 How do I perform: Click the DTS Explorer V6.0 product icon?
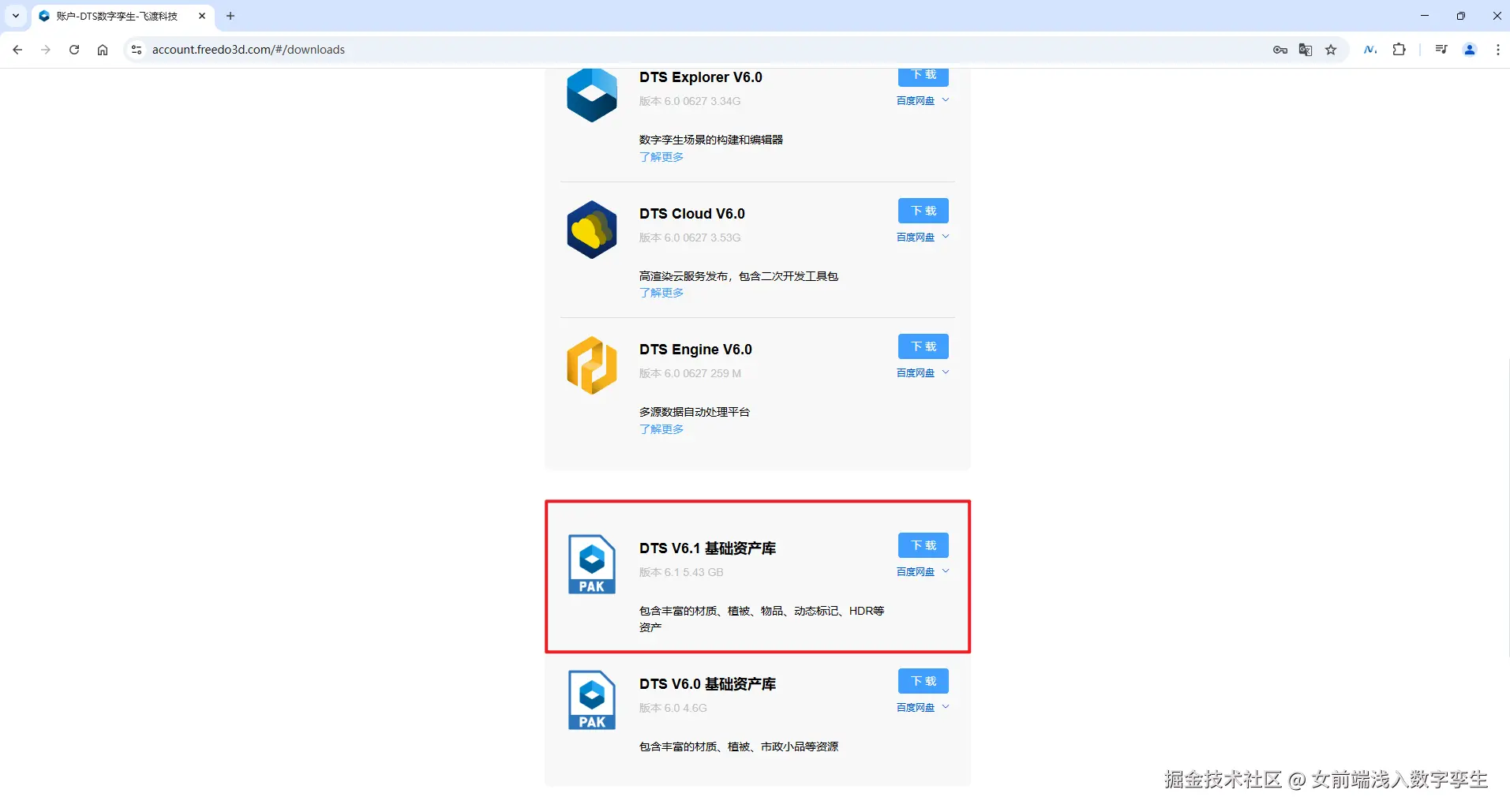pyautogui.click(x=592, y=95)
